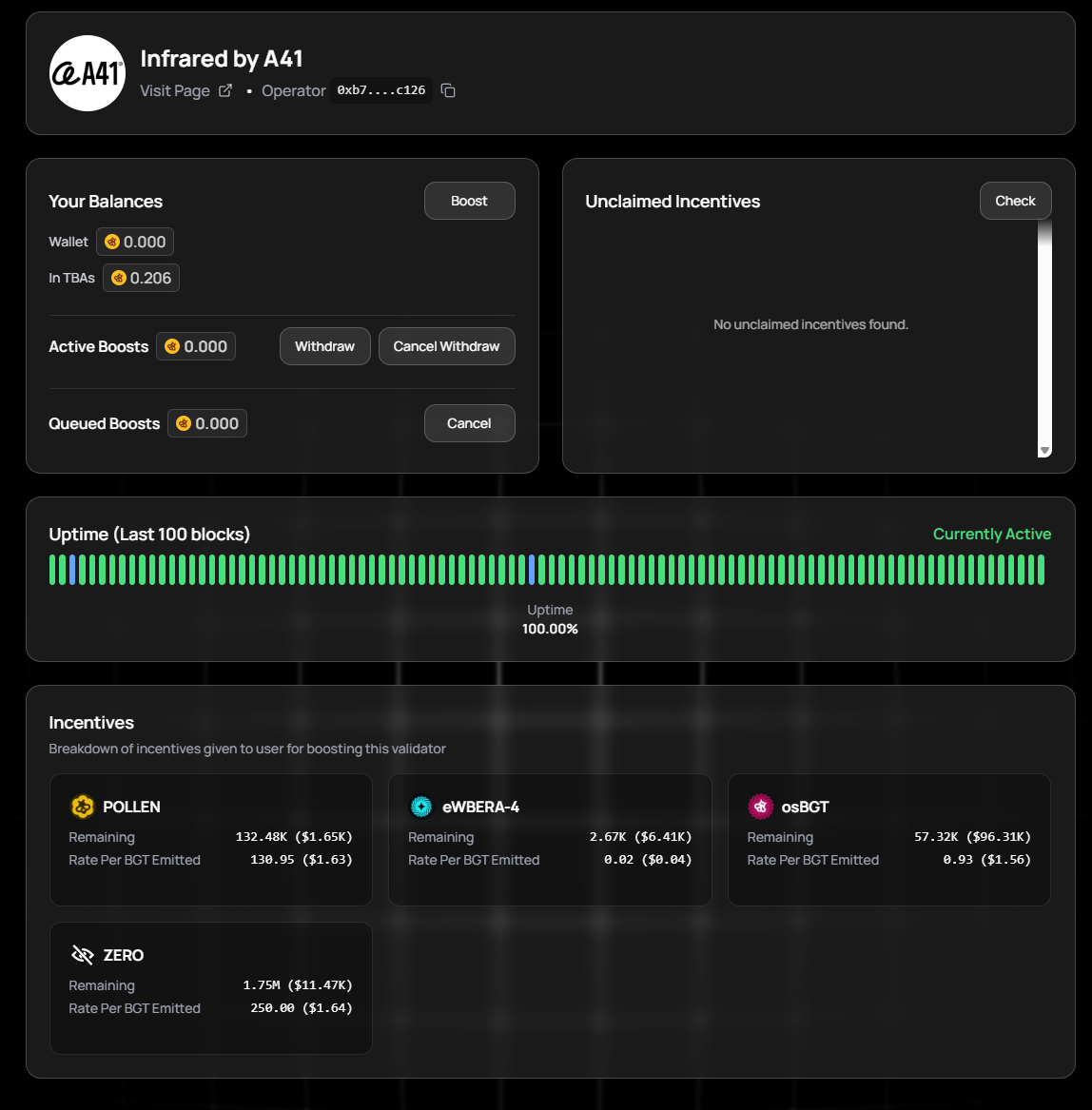
Task: Click Cancel Withdraw button
Action: pyautogui.click(x=446, y=346)
